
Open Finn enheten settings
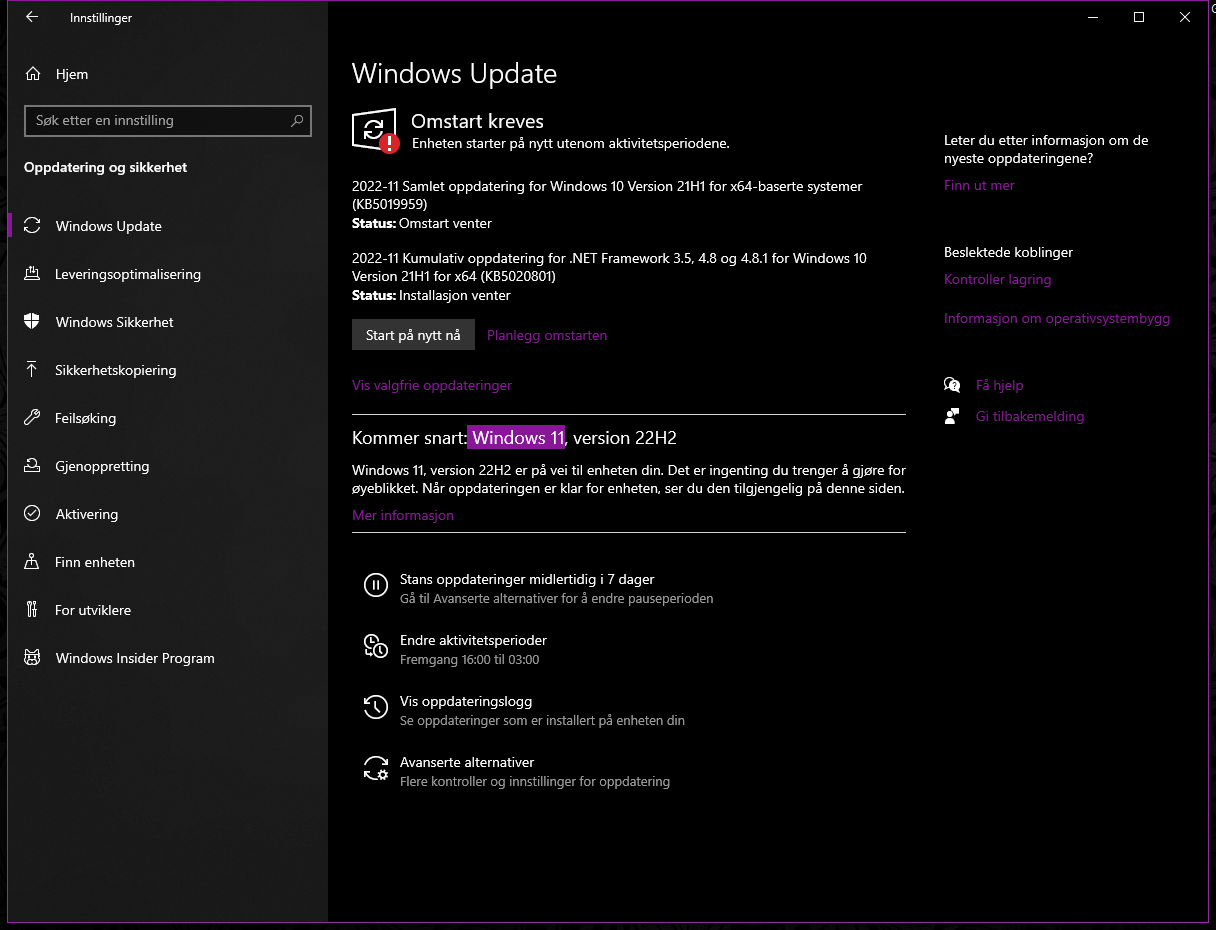(x=168, y=562)
